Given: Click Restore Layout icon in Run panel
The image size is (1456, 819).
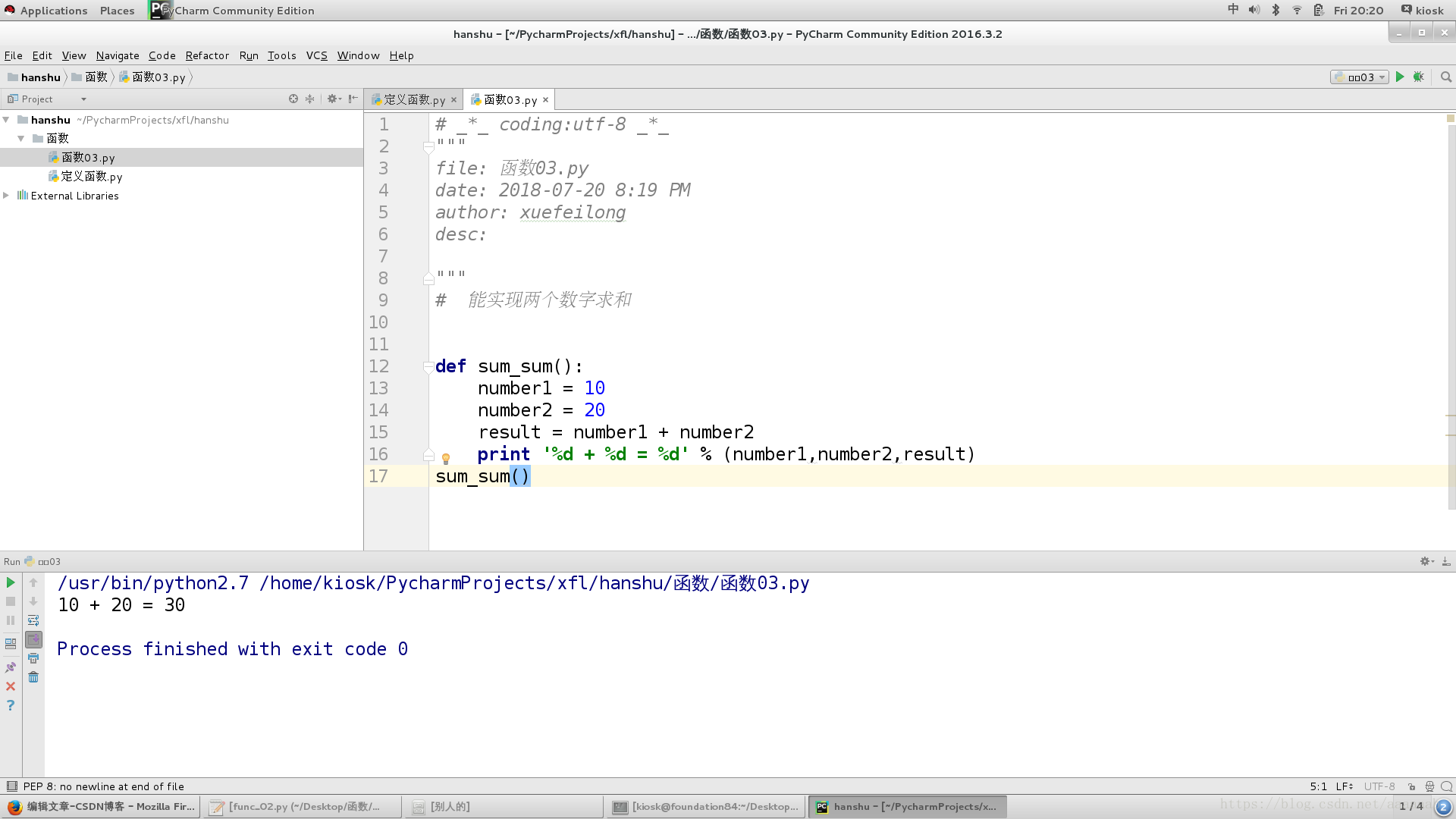Looking at the screenshot, I should (x=11, y=643).
